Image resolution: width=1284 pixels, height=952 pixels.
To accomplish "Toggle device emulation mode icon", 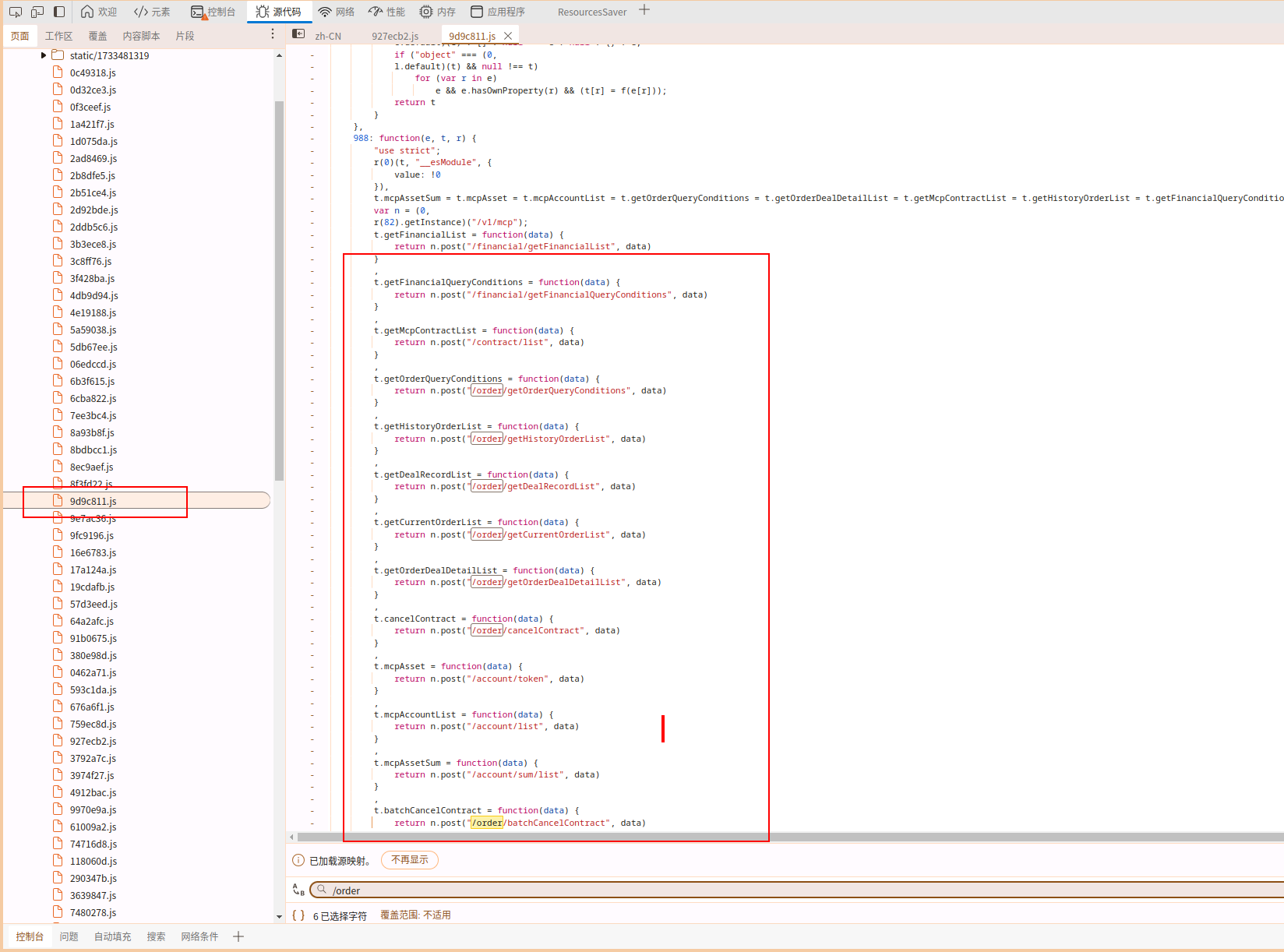I will pyautogui.click(x=37, y=12).
